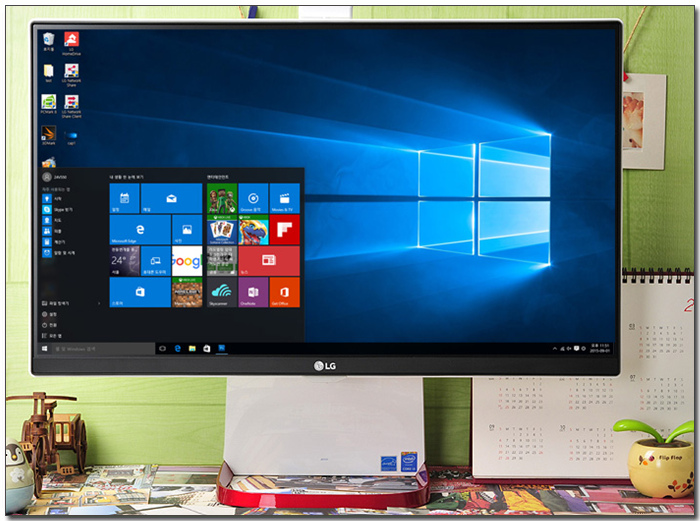The image size is (700, 521).
Task: Select the cap1 desktop file icon
Action: [x=71, y=137]
